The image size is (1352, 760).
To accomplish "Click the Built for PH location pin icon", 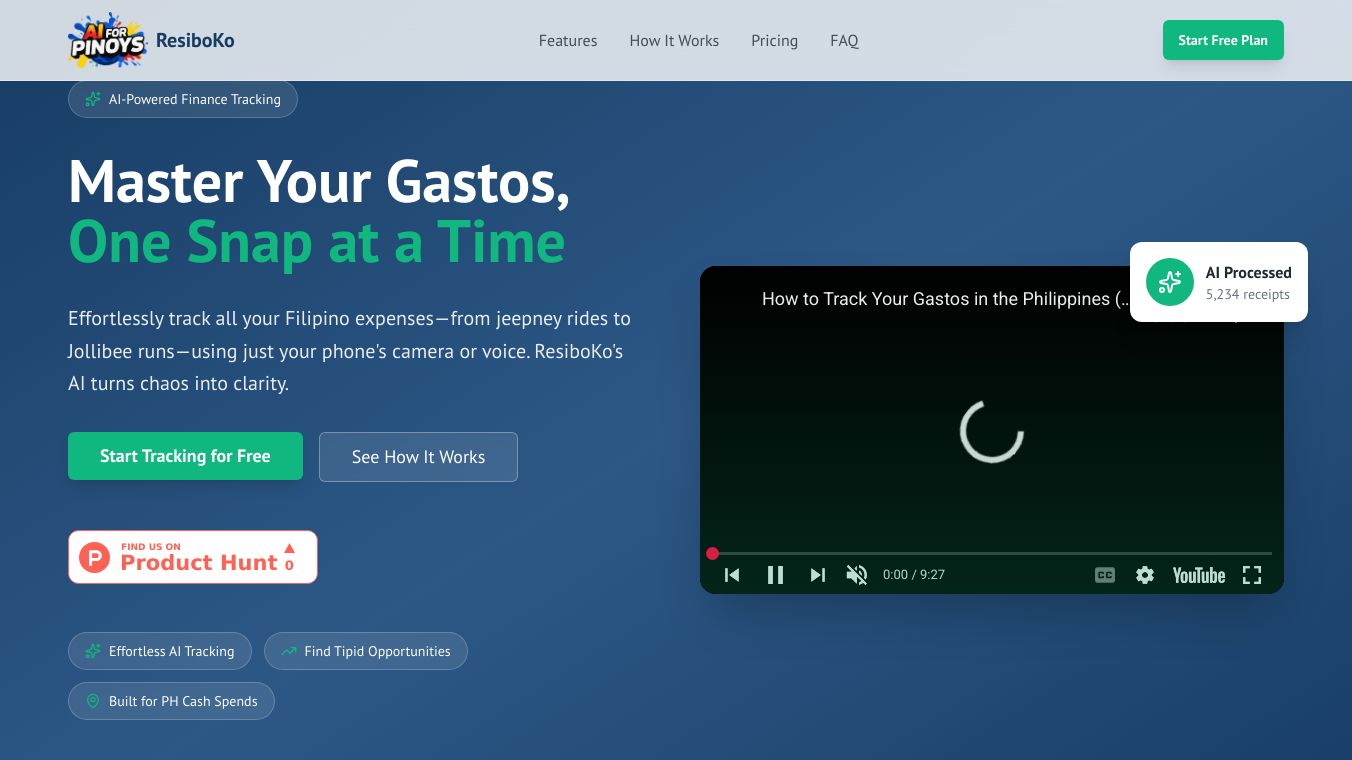I will click(x=93, y=701).
